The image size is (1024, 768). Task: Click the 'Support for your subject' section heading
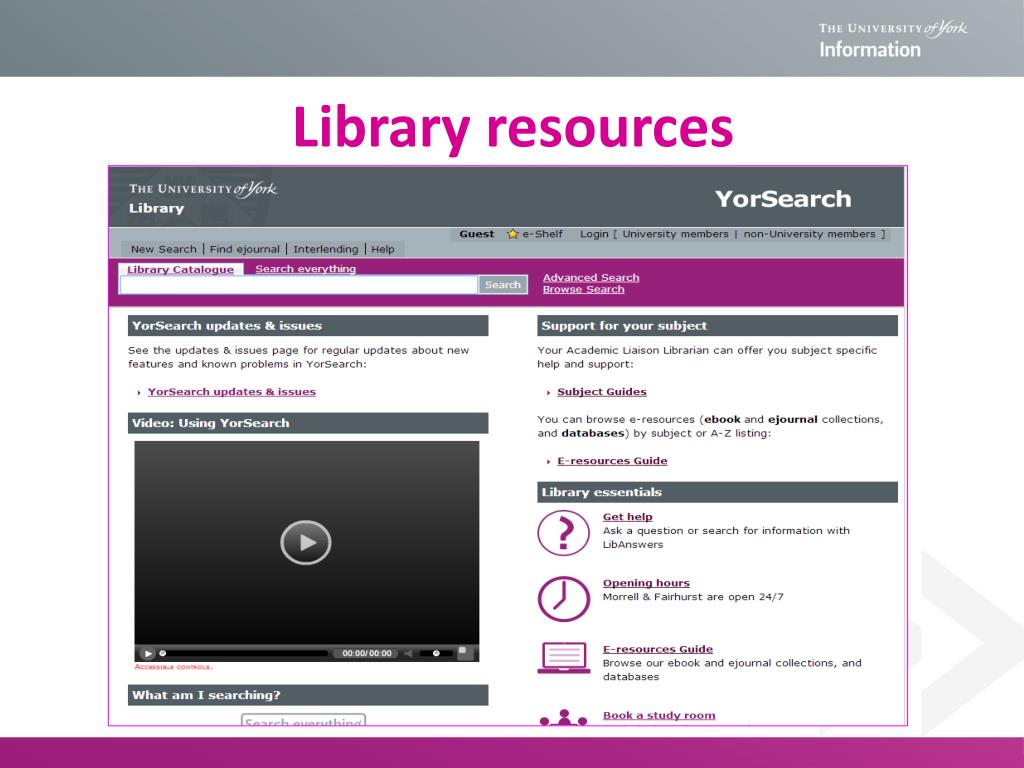click(717, 326)
